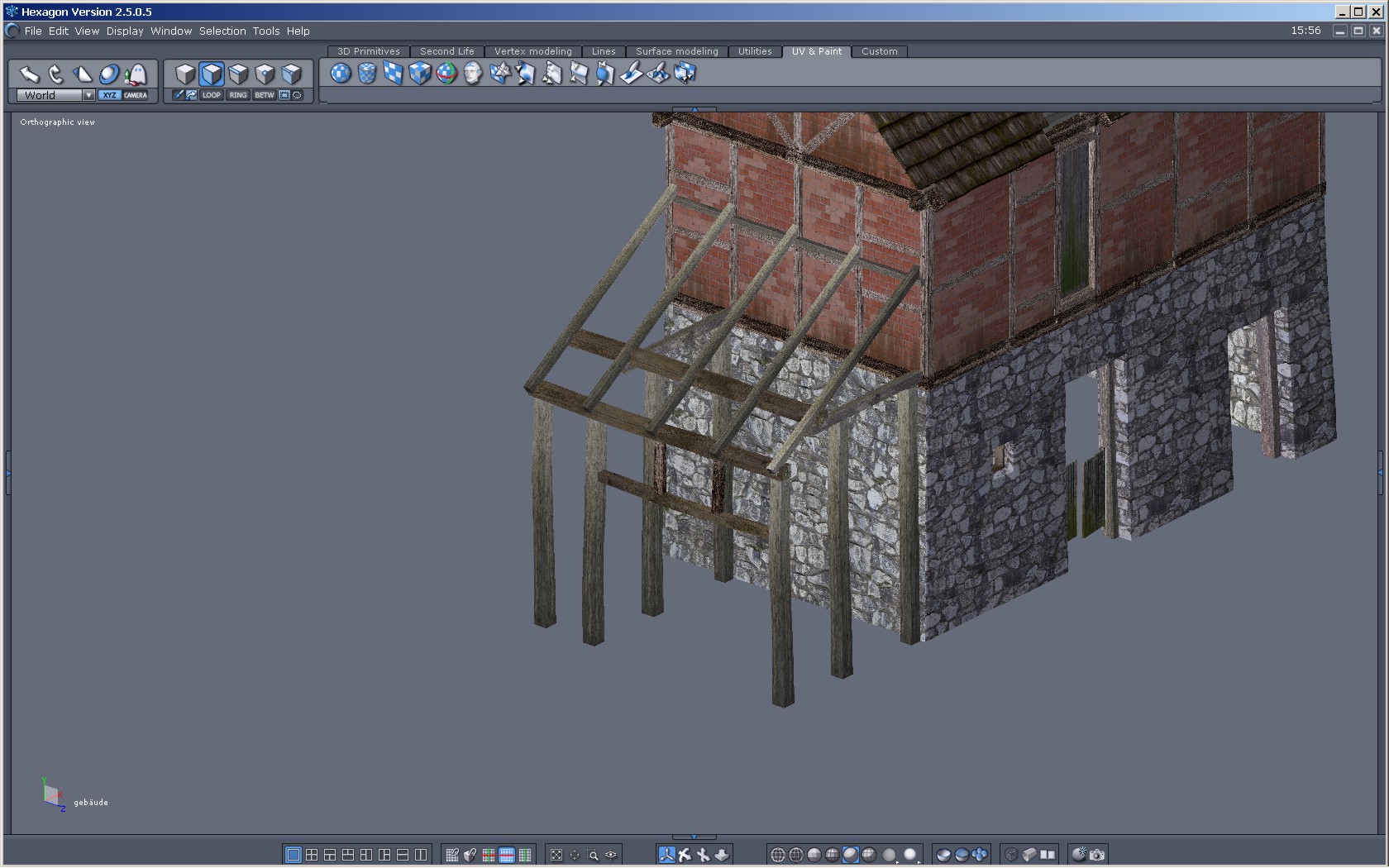Choose the head-shaped paint icon
The width and height of the screenshot is (1389, 868).
473,74
